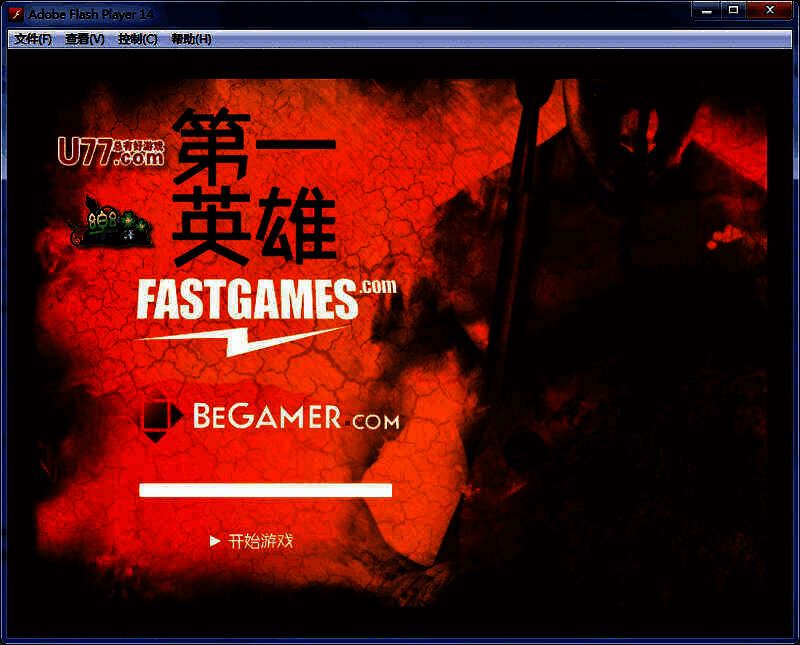Screen dimensions: 800x645
Task: Open the BeGamer.com text link
Action: [x=296, y=418]
